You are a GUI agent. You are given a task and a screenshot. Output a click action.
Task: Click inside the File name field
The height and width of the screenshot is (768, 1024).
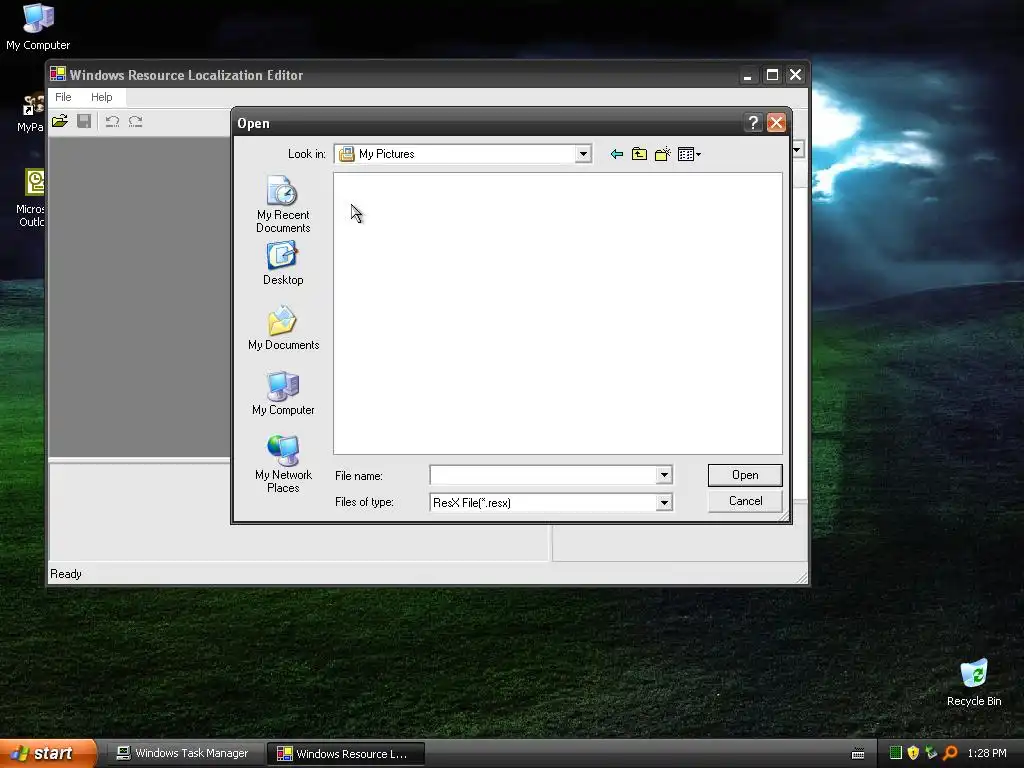tap(543, 475)
